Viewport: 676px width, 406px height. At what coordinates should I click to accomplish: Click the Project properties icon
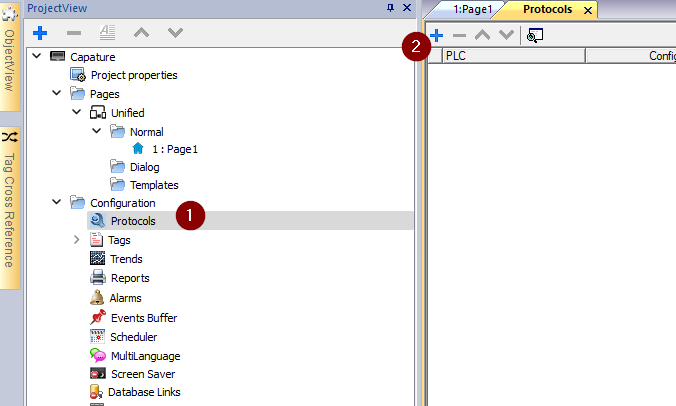(78, 75)
